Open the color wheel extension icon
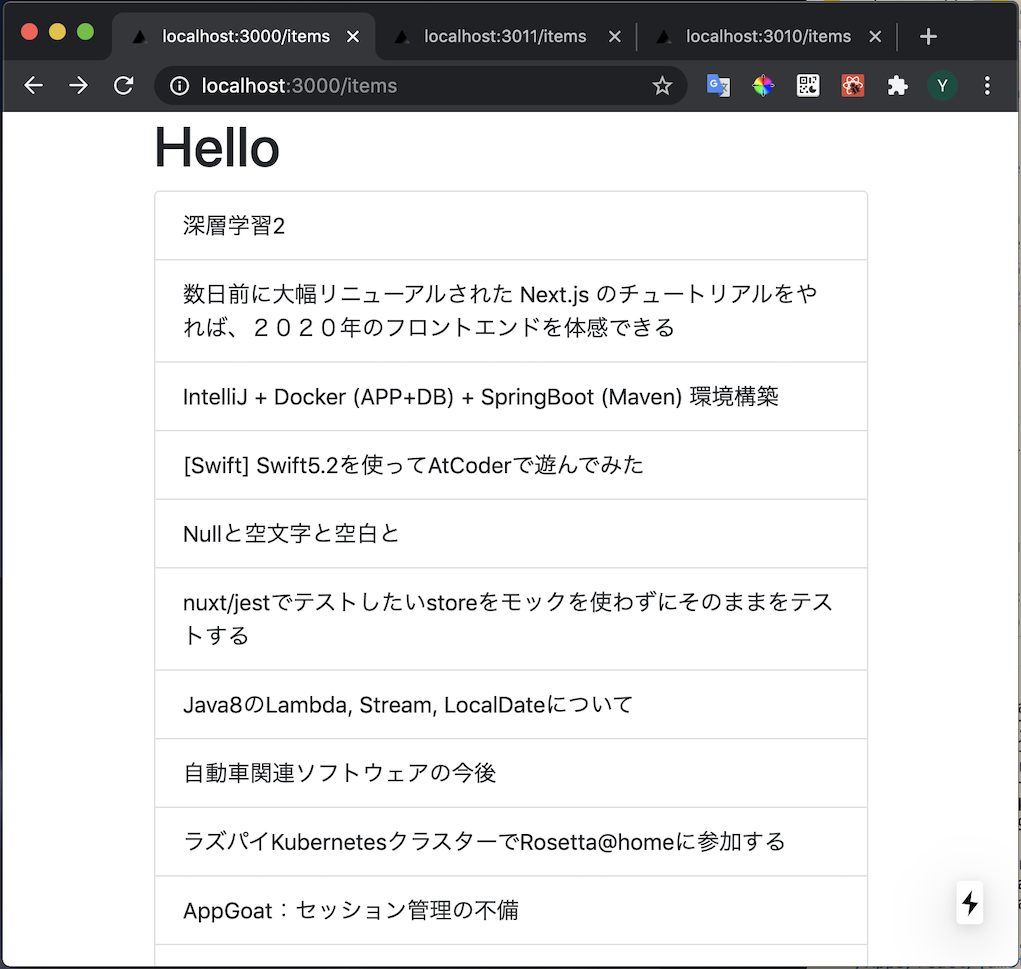The width and height of the screenshot is (1021, 969). 763,85
